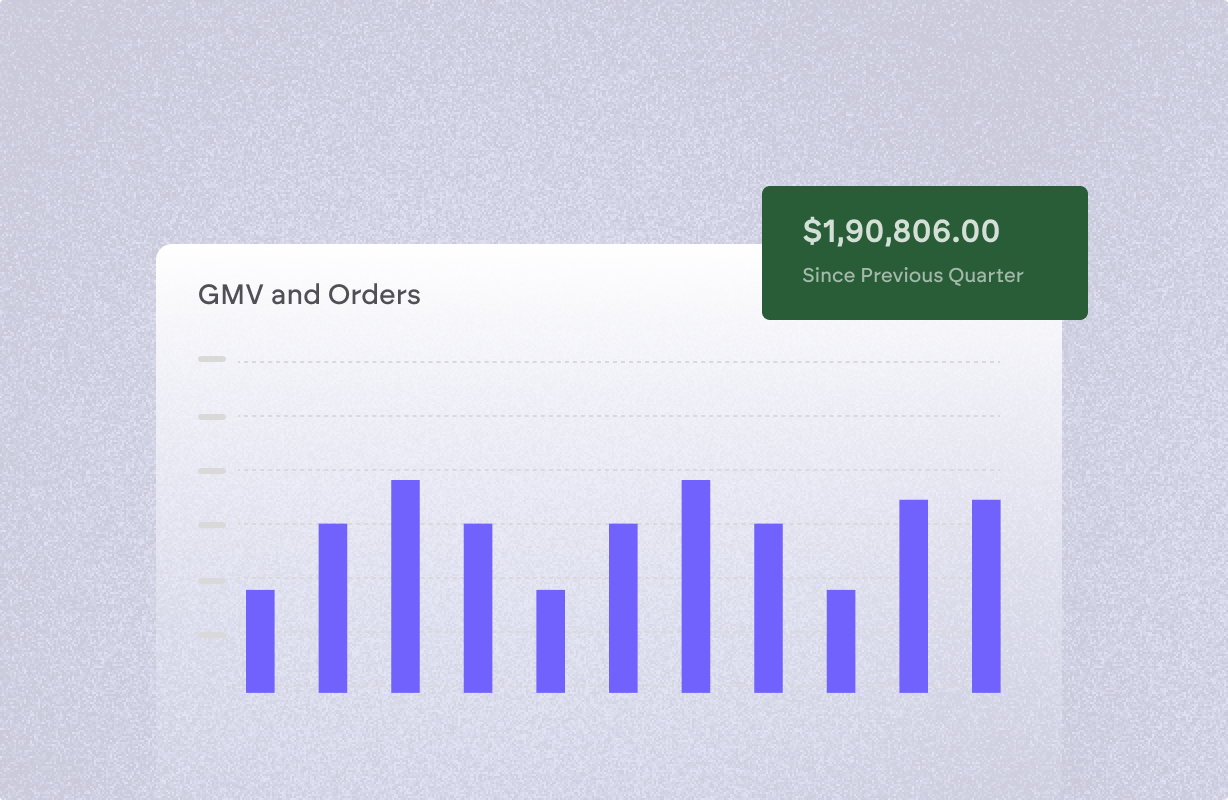Select the fourth bar in the chart

(478, 608)
